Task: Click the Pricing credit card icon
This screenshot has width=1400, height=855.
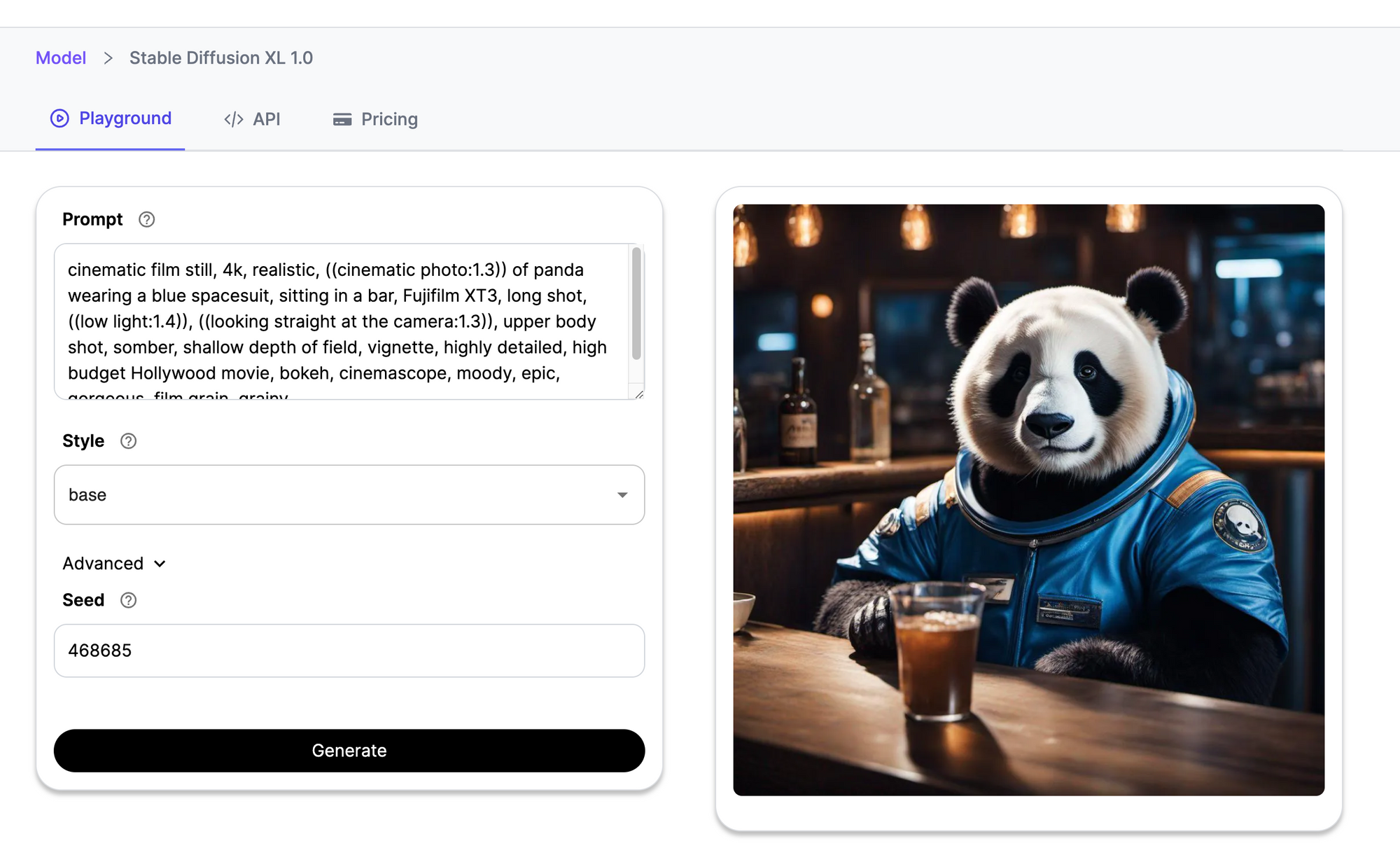Action: coord(342,119)
